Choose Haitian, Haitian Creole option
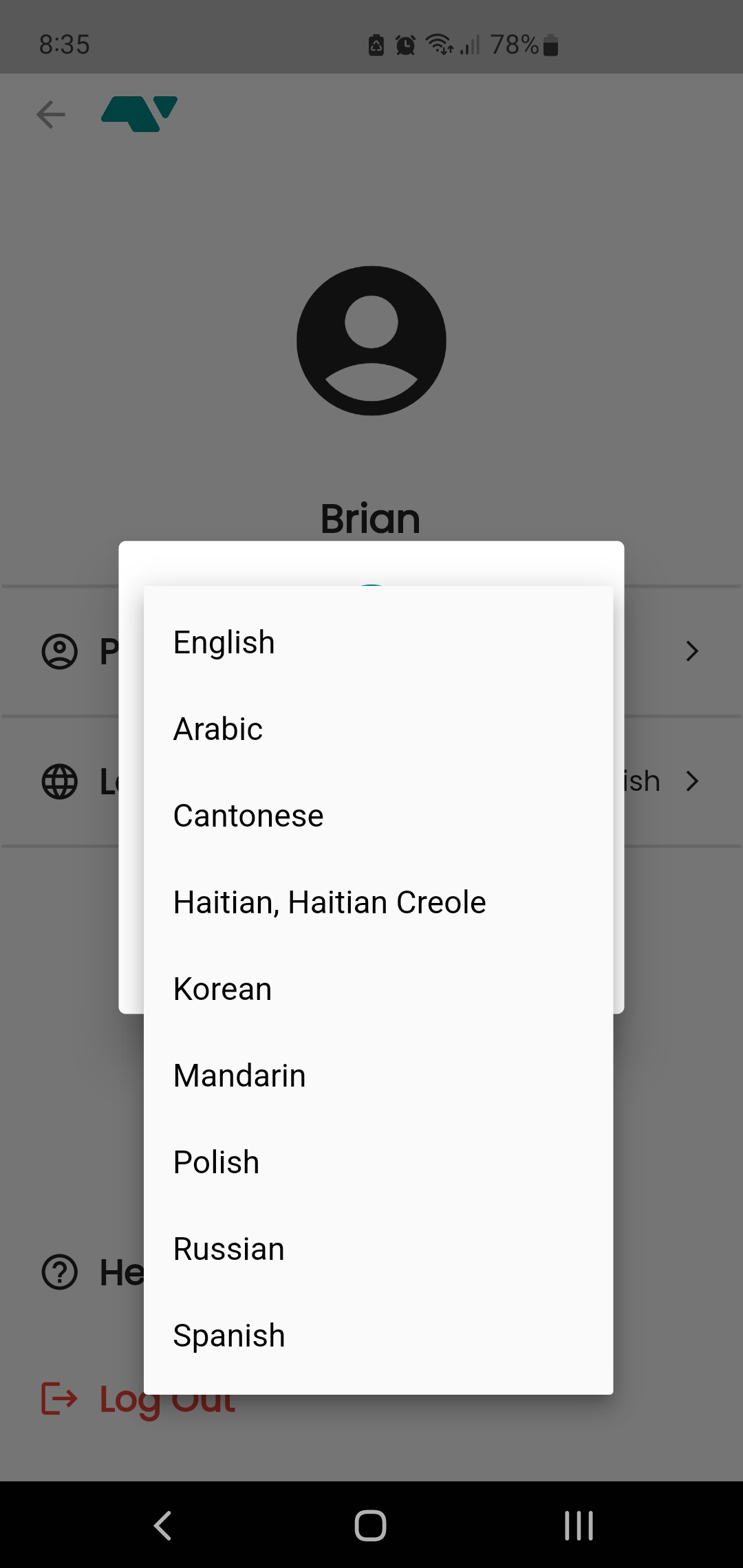 point(330,902)
